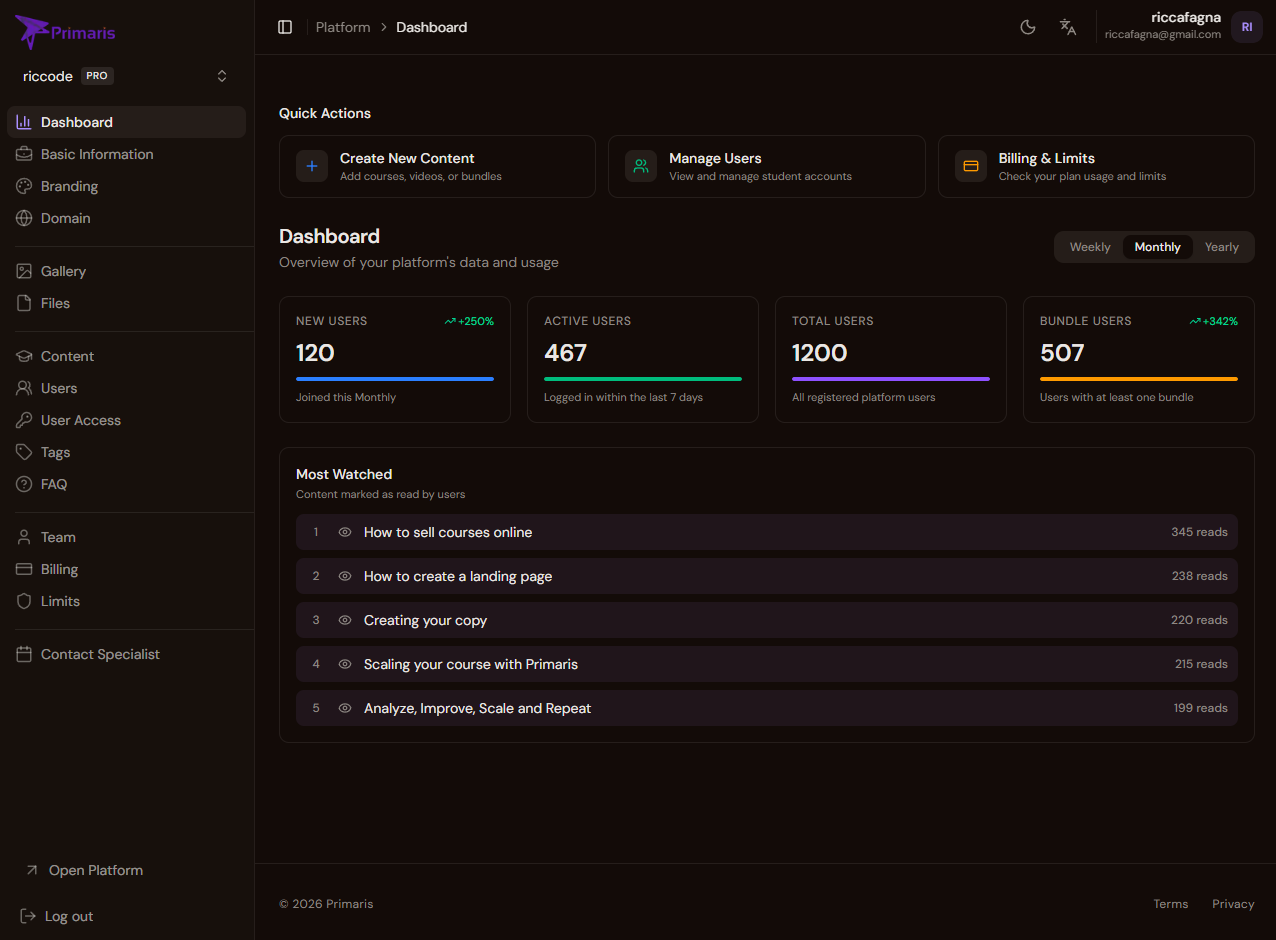Open Branding in the sidebar
This screenshot has width=1276, height=940.
pos(69,186)
